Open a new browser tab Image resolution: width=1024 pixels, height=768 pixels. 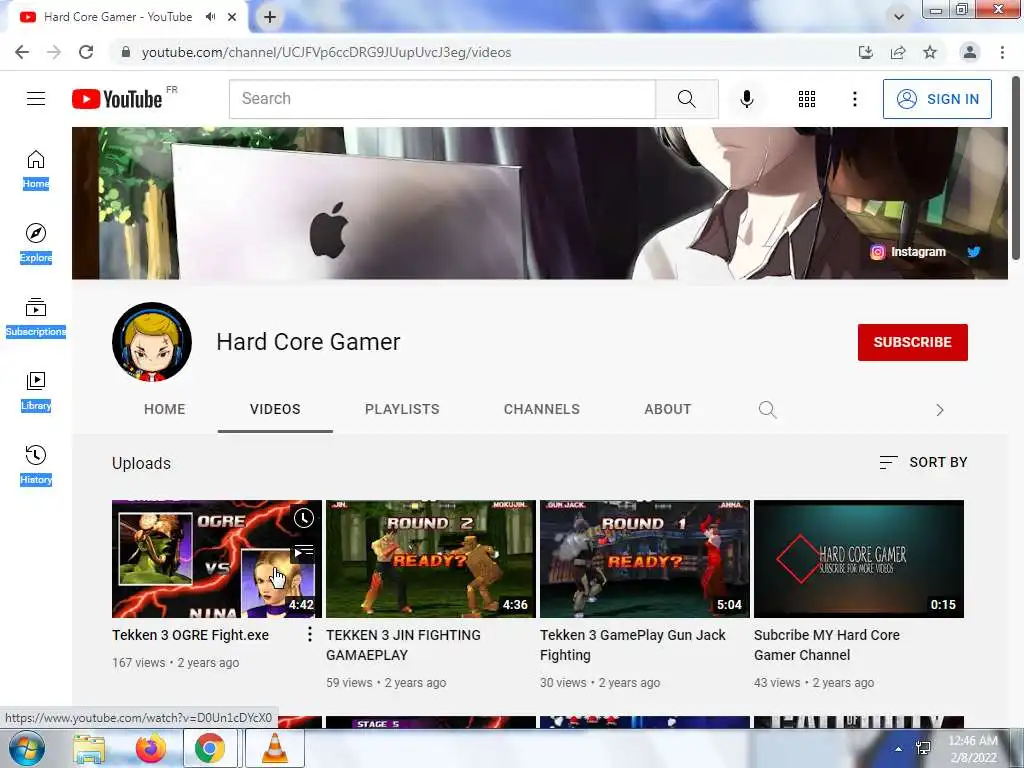(270, 17)
